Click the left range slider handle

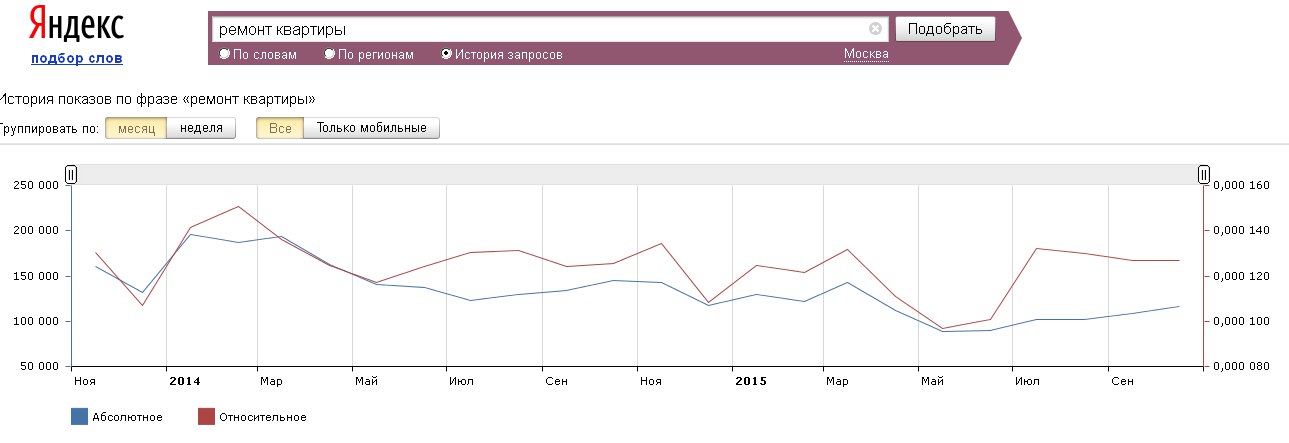[71, 175]
